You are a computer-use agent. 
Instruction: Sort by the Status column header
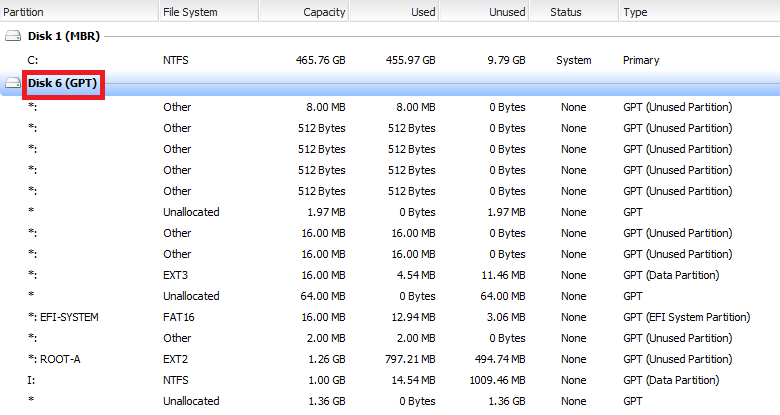point(574,11)
